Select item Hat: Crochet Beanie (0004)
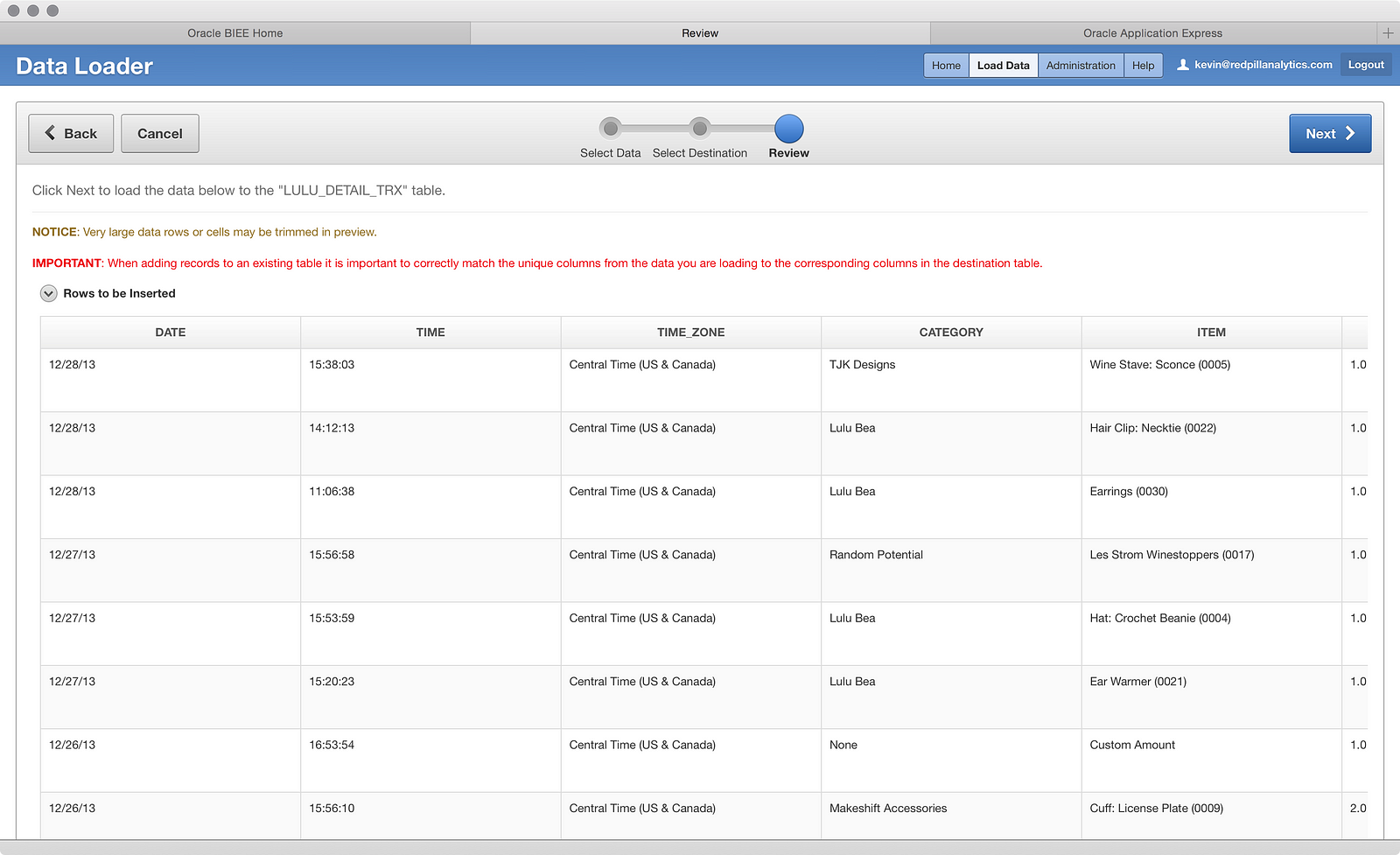Image resolution: width=1400 pixels, height=855 pixels. pyautogui.click(x=1212, y=634)
